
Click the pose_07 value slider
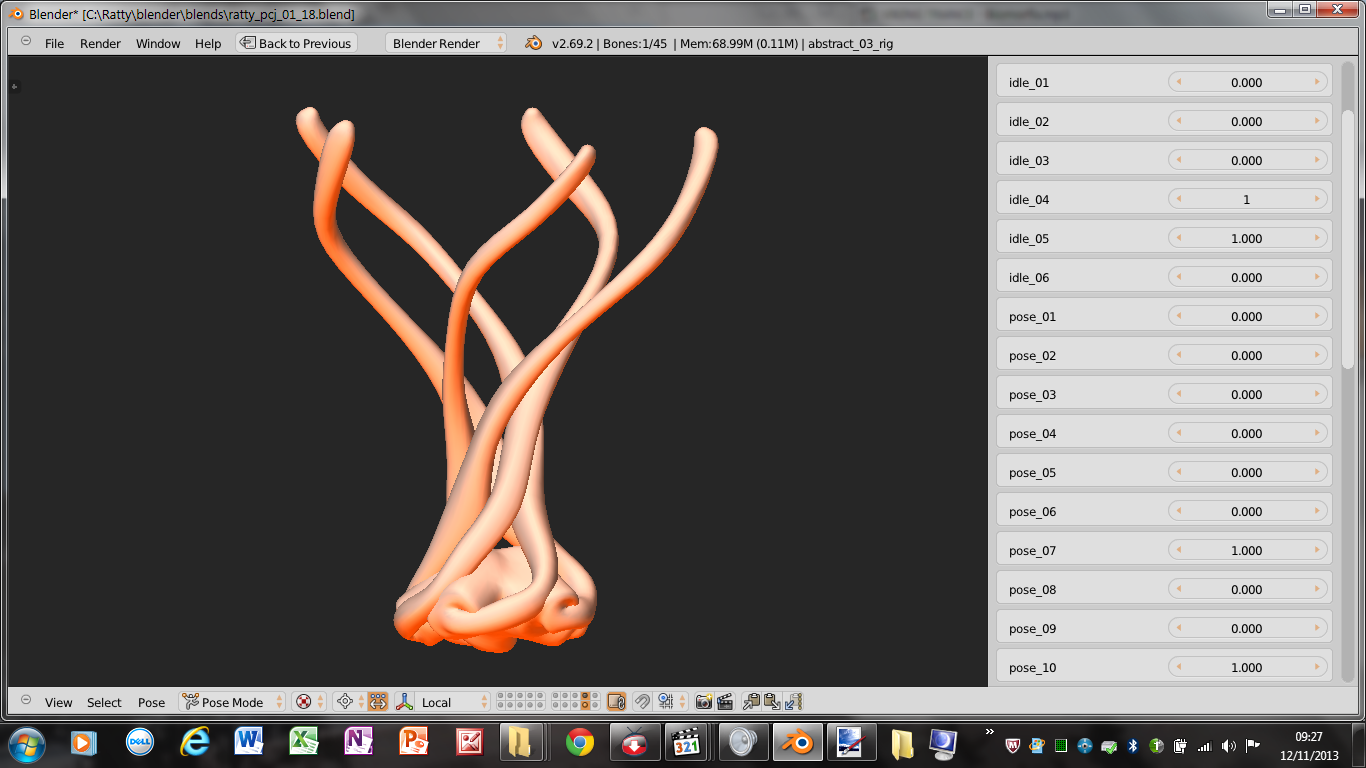point(1248,550)
